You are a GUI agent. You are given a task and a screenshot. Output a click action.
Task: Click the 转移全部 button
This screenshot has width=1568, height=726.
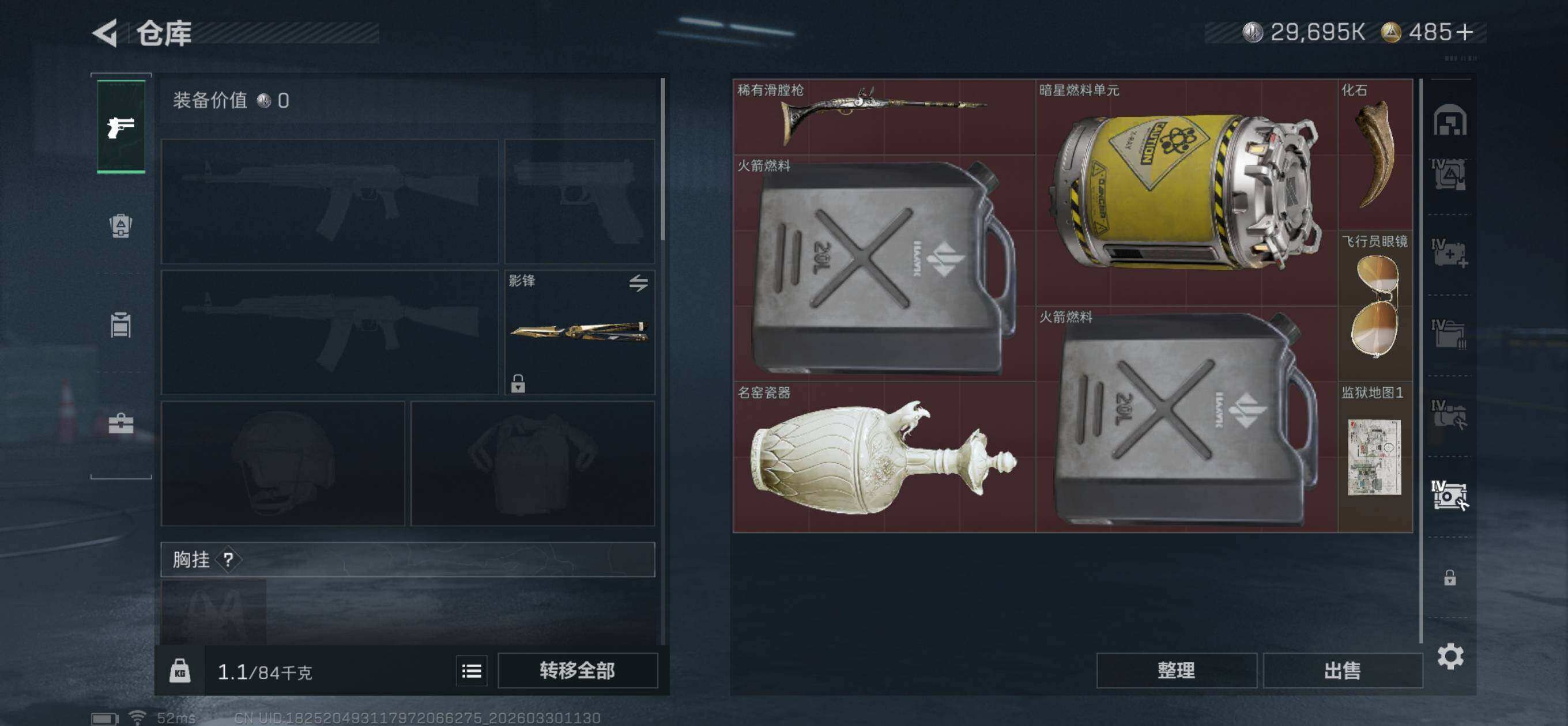click(578, 671)
